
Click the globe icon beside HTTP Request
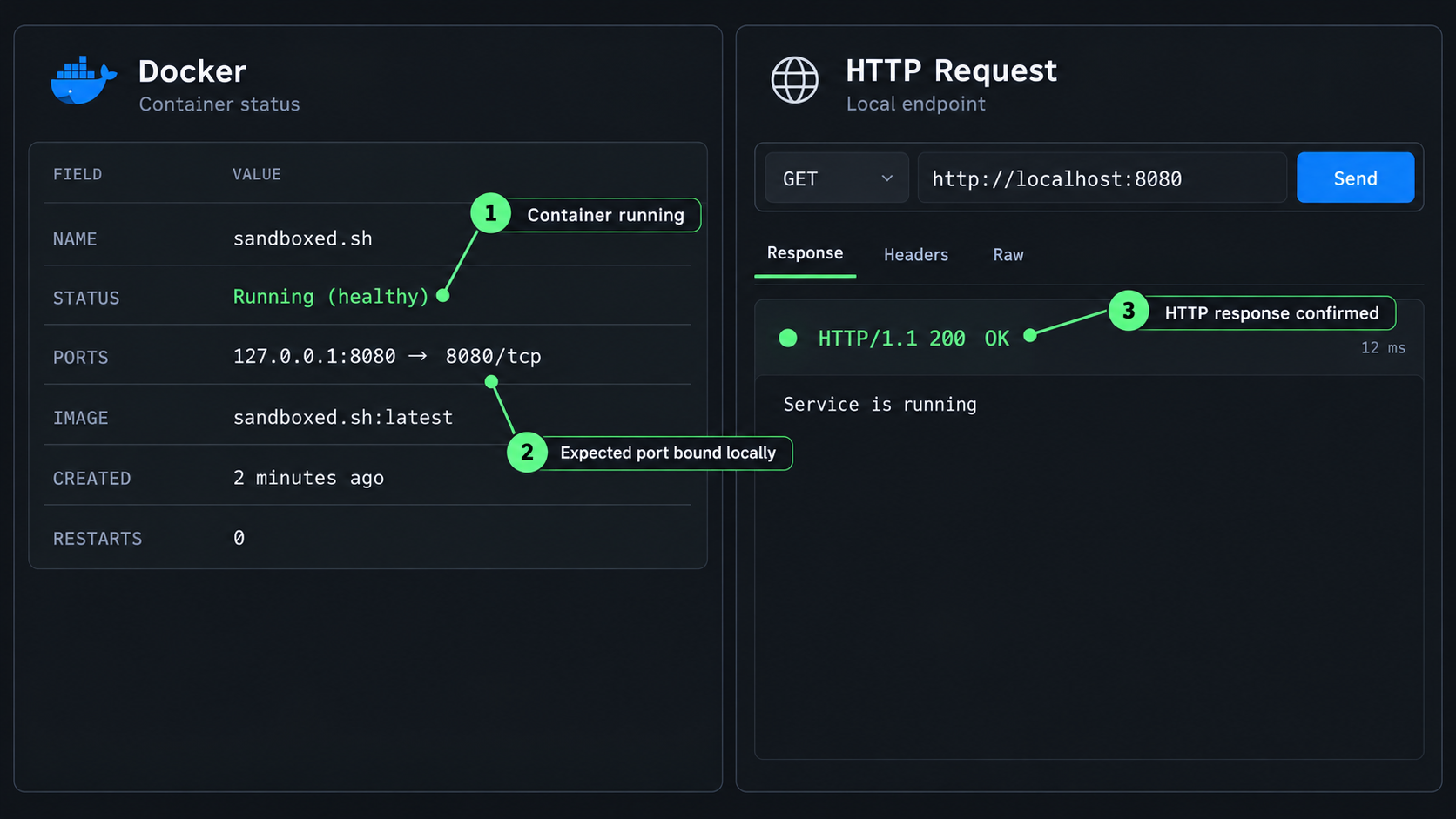click(x=794, y=80)
